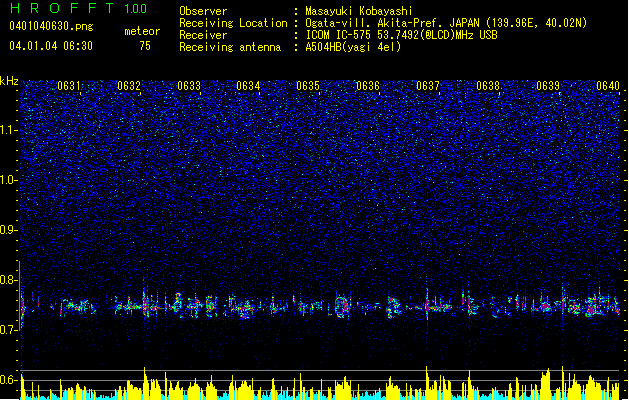This screenshot has width=629, height=400.
Task: Click the 0634 time axis marker
Action: pyautogui.click(x=248, y=86)
